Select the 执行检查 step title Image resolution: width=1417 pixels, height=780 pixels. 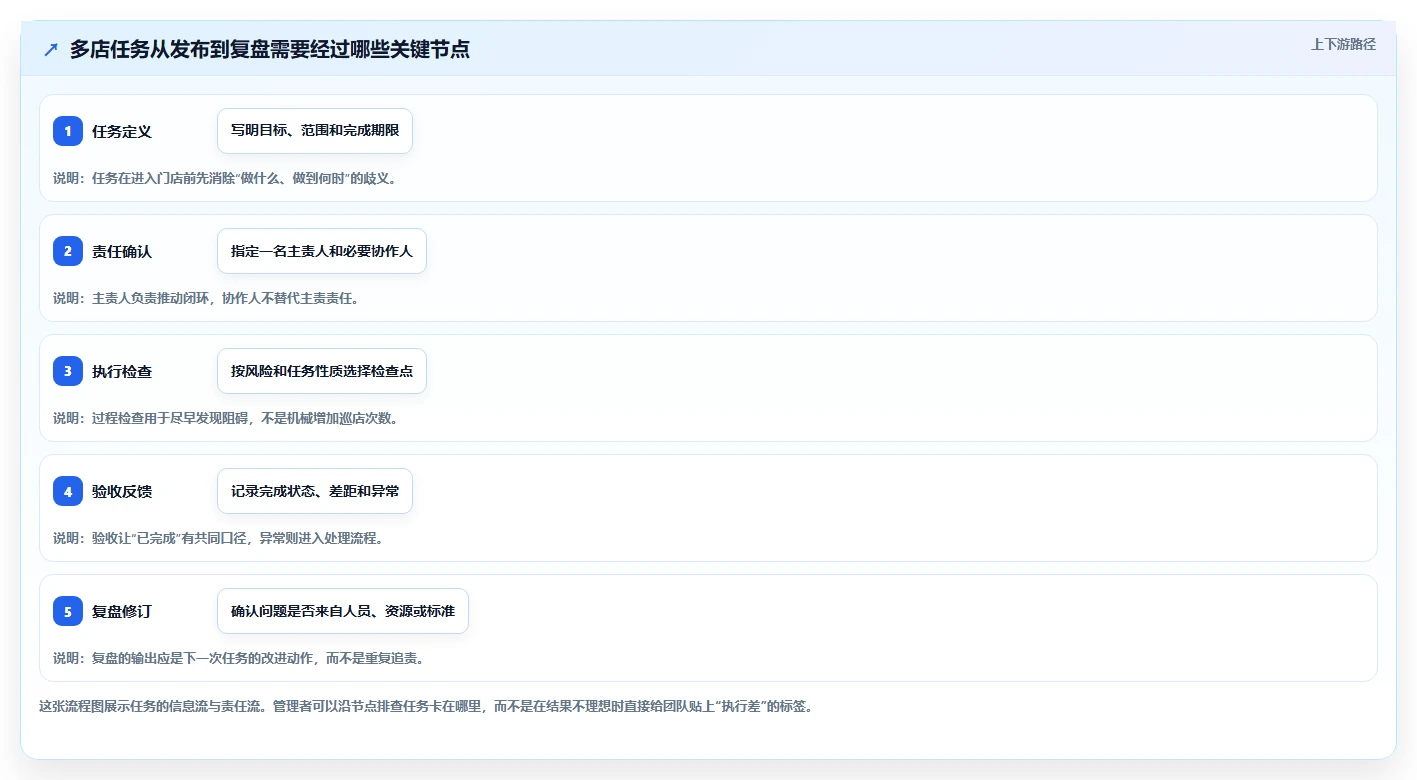point(122,371)
